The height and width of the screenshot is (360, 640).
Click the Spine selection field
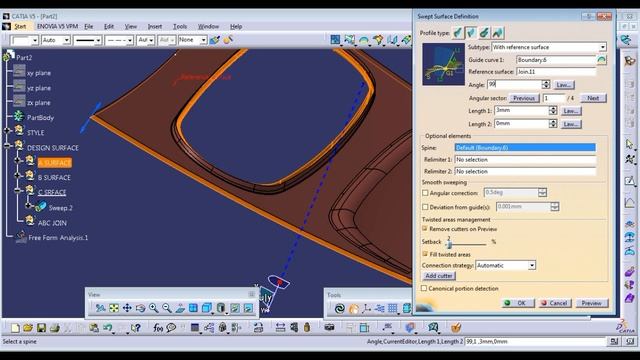pyautogui.click(x=525, y=148)
